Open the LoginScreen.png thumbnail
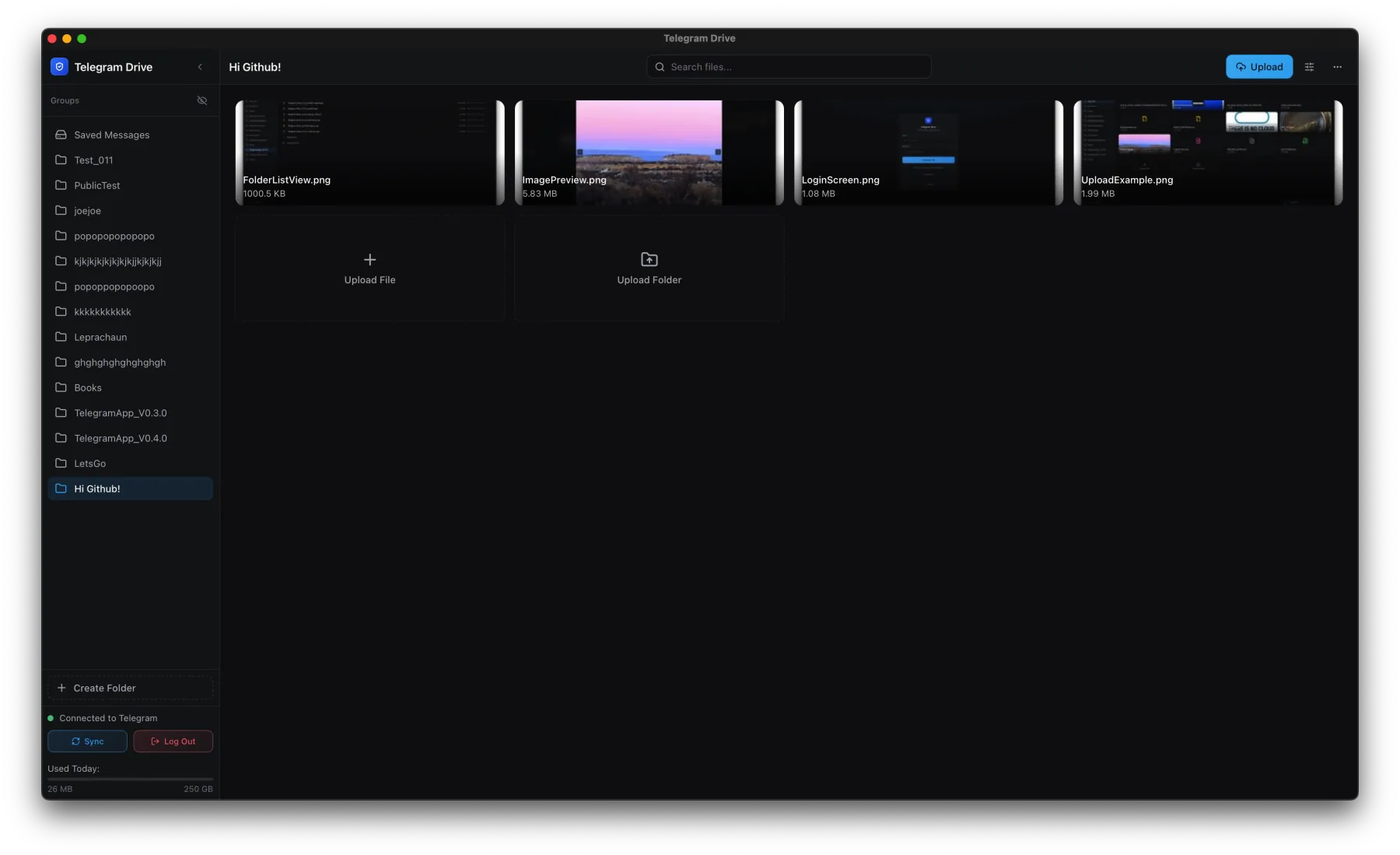 pos(928,152)
